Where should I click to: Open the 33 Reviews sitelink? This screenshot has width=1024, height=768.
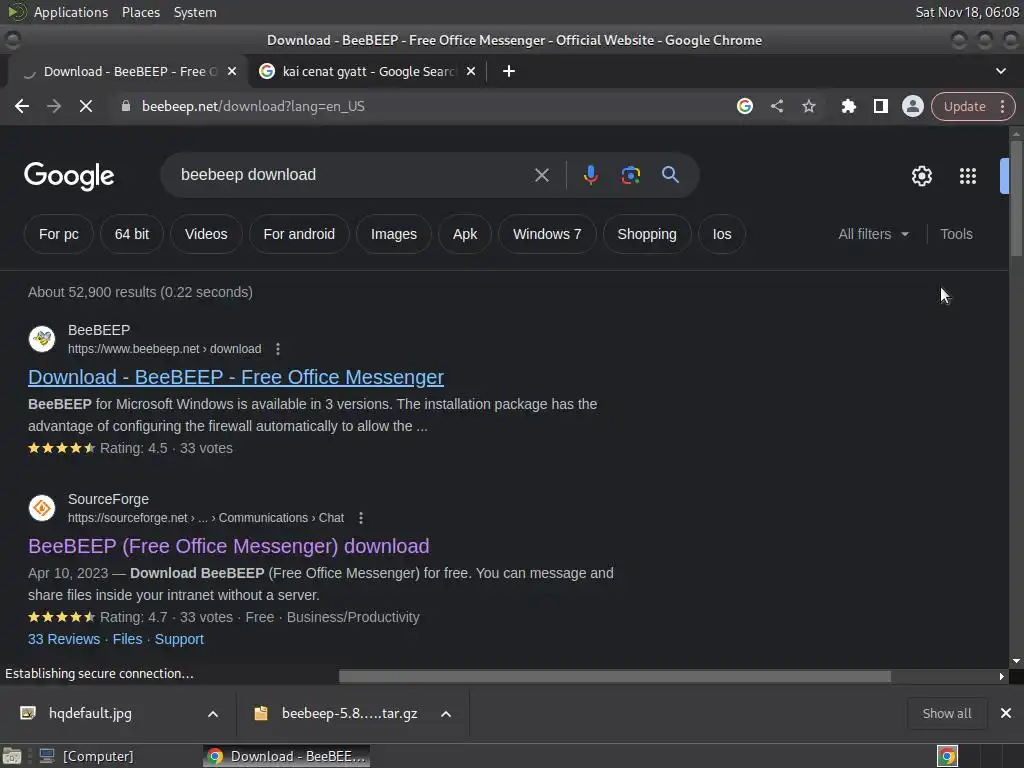pyautogui.click(x=64, y=639)
